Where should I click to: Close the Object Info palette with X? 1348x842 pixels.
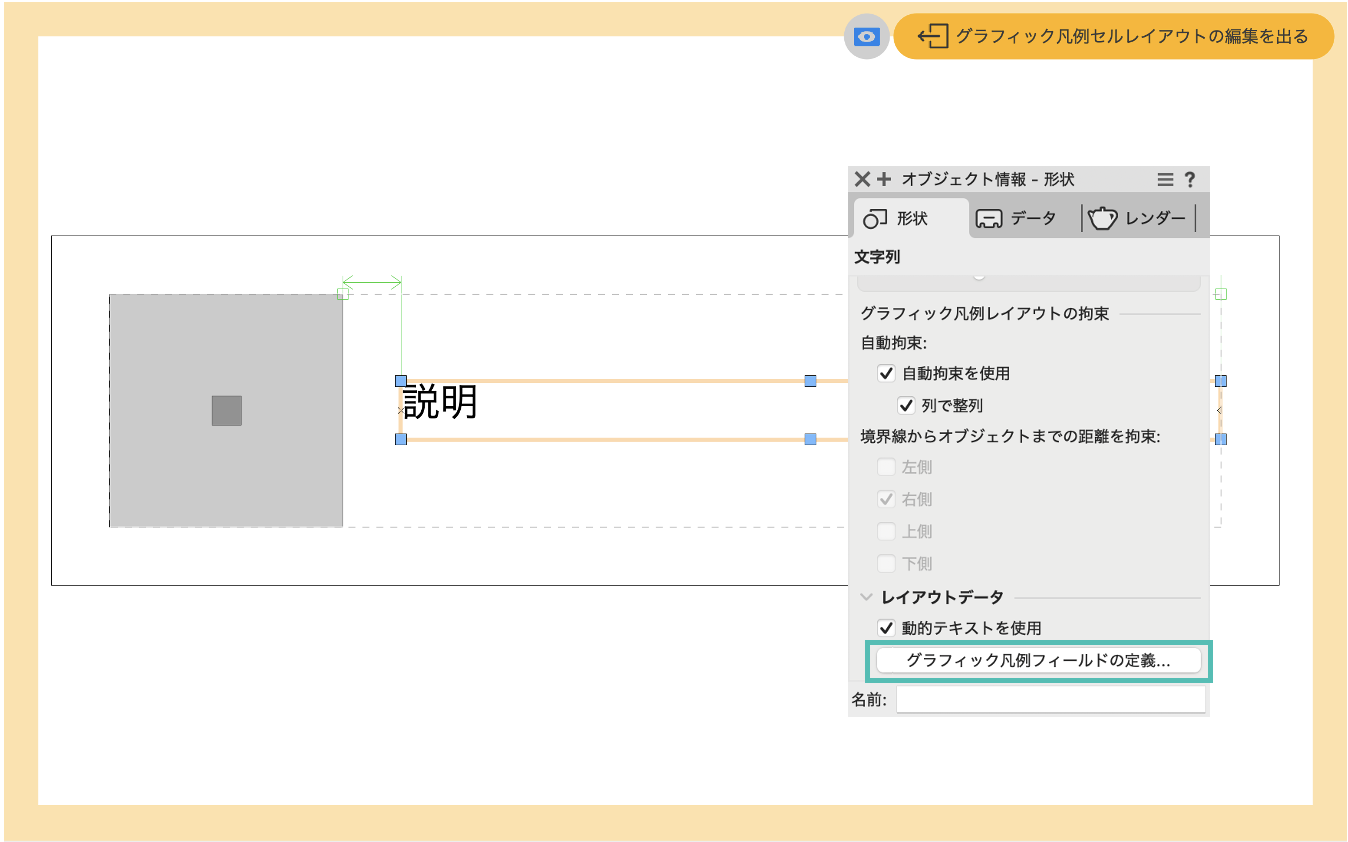click(862, 180)
